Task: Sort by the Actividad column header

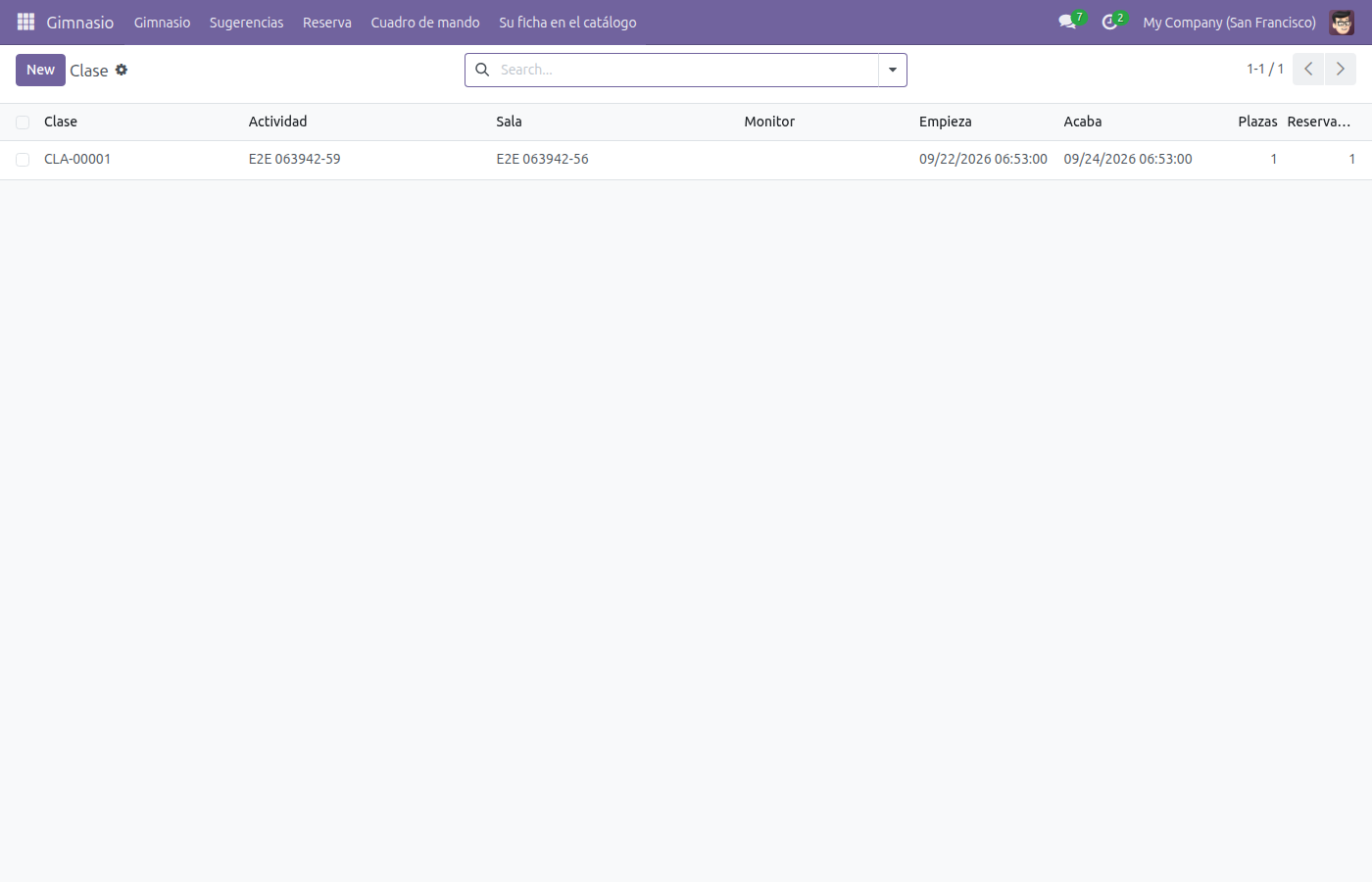Action: (277, 122)
